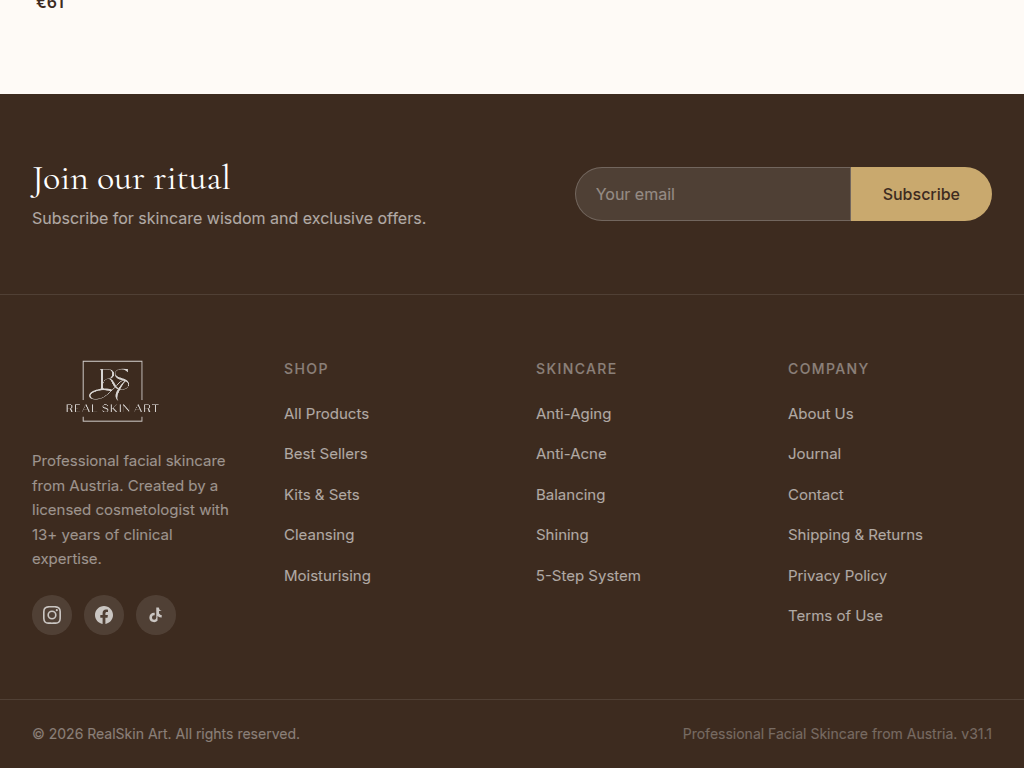Open the About Us page
This screenshot has width=1024, height=768.
click(x=820, y=413)
